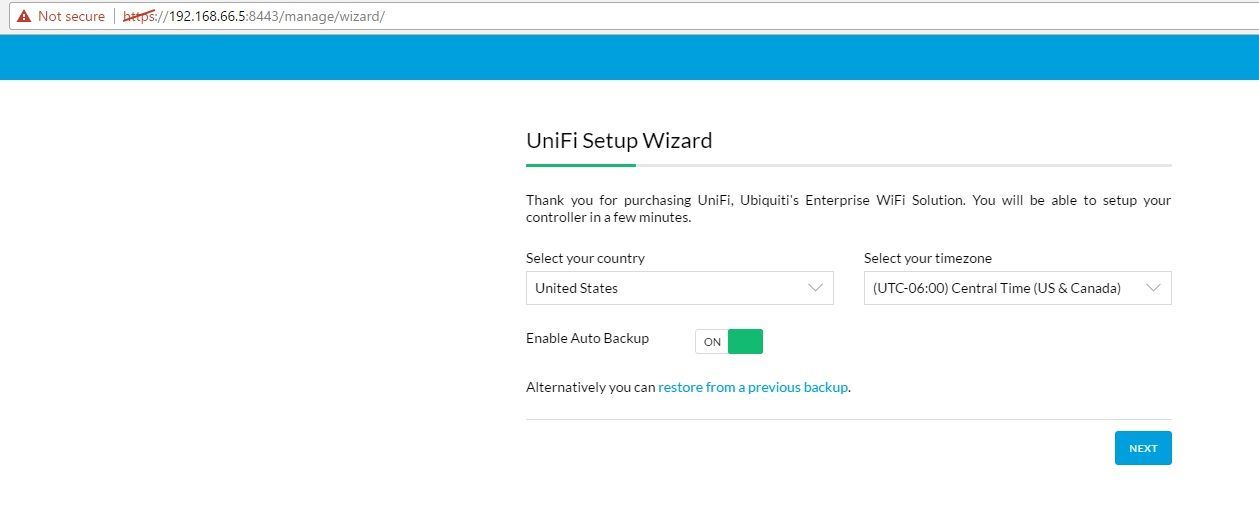Click the red warning triangle icon
This screenshot has height=518, width=1259.
(24, 16)
